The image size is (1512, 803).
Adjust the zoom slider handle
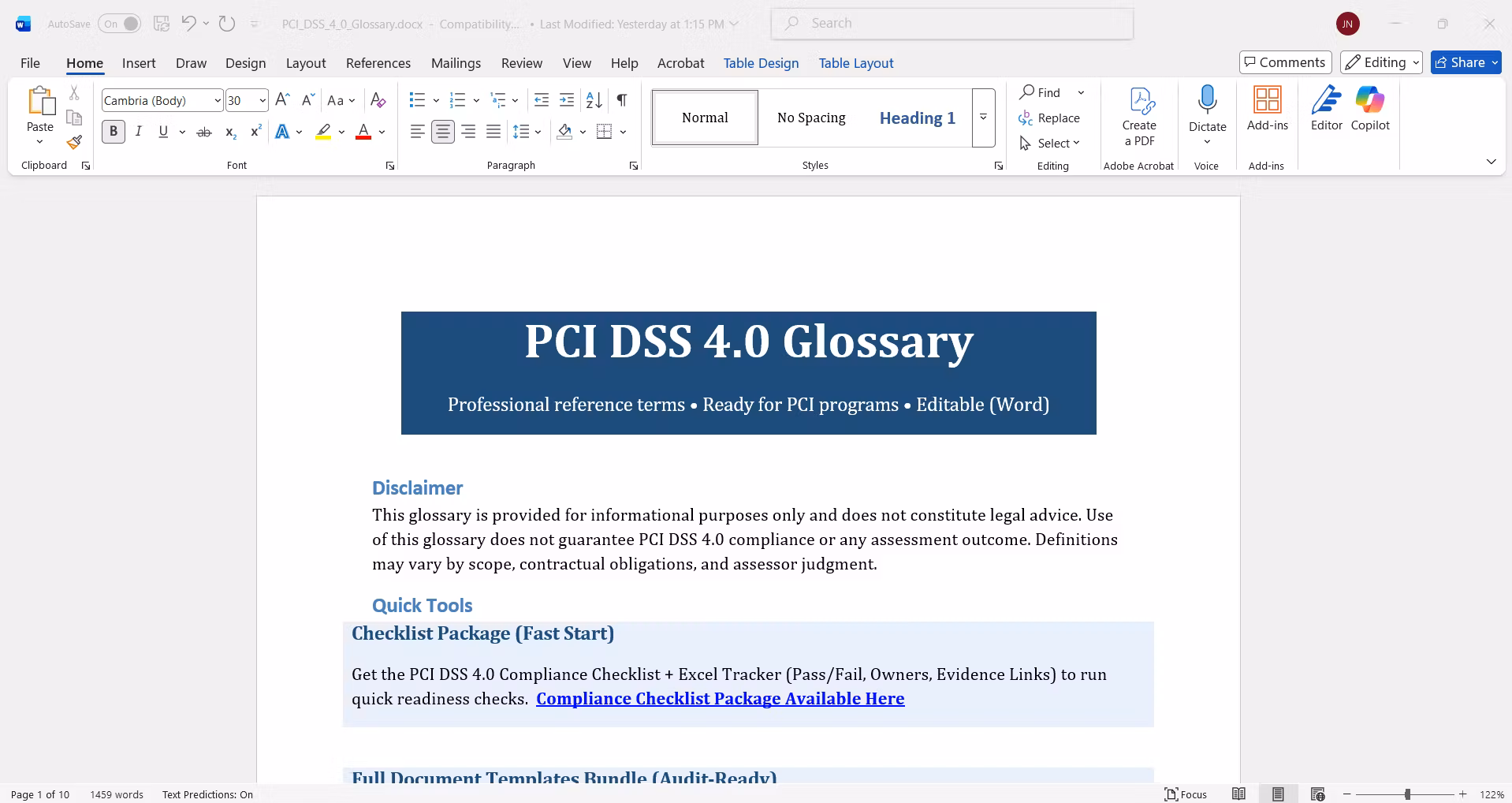1407,794
